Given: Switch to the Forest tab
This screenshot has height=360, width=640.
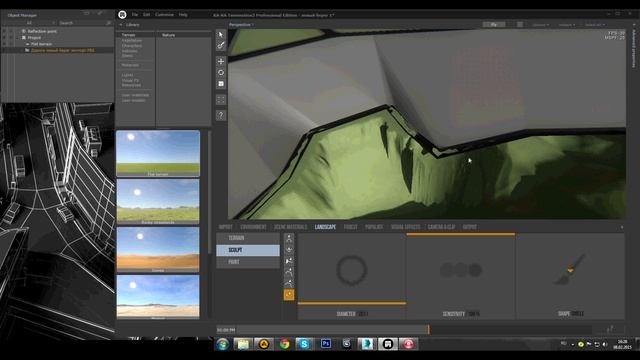Looking at the screenshot, I should click(x=351, y=227).
